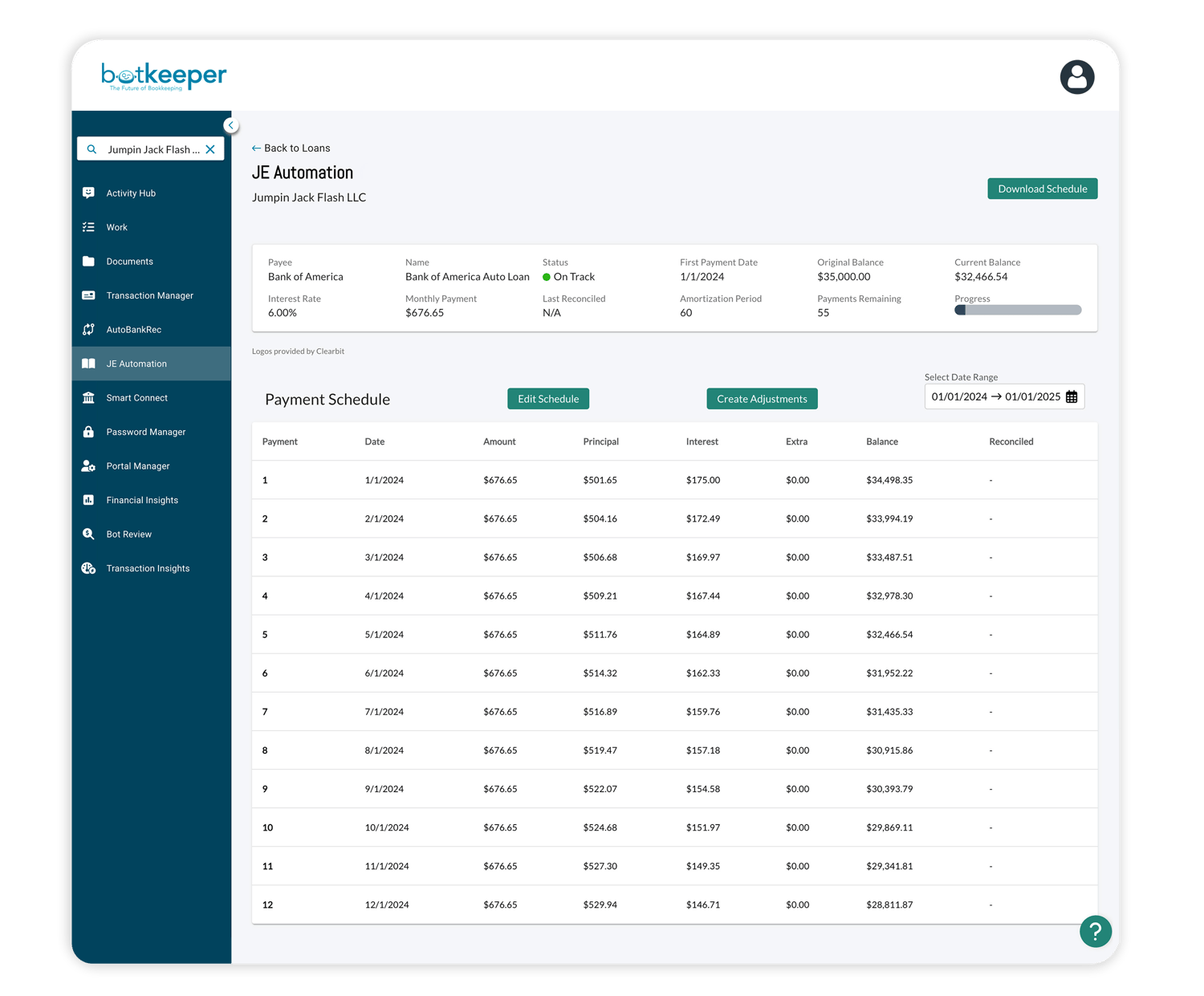Click the user account avatar
This screenshot has height=996, width=1204.
[x=1077, y=76]
